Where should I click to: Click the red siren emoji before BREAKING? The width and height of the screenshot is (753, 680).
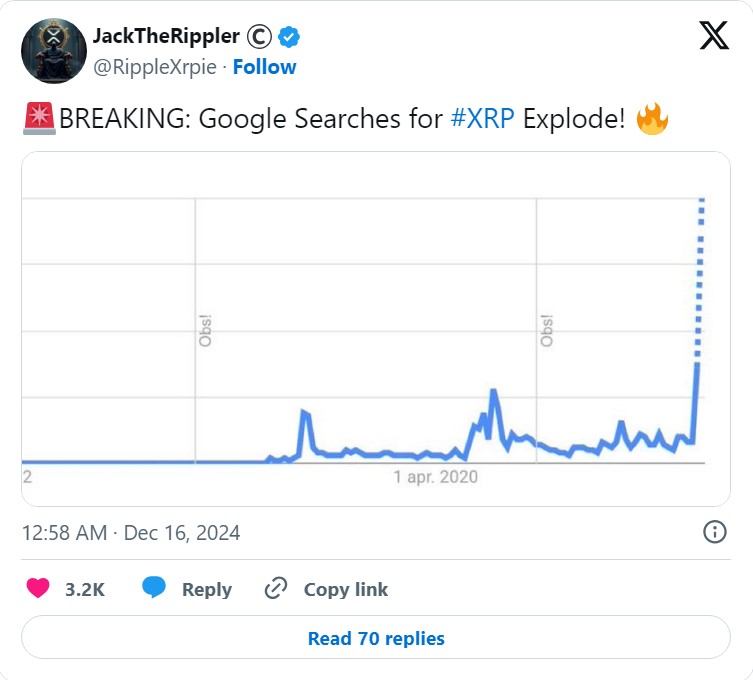39,119
